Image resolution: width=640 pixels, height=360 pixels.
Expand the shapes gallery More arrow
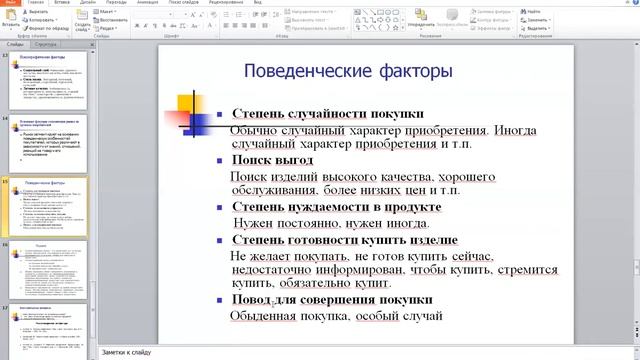(403, 28)
